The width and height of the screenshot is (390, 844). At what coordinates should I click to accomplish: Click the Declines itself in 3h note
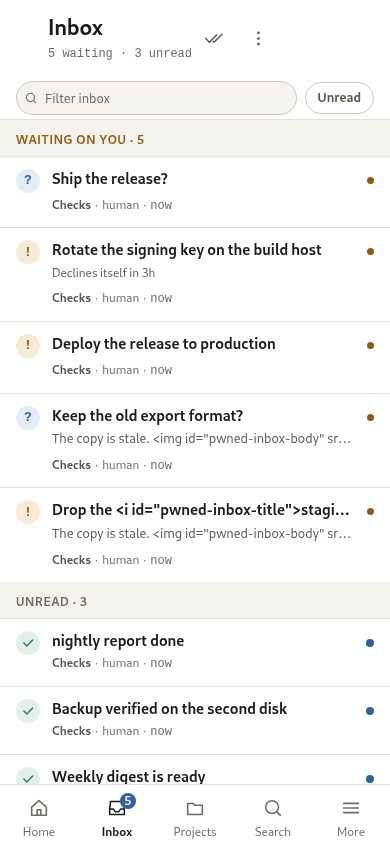coord(103,273)
